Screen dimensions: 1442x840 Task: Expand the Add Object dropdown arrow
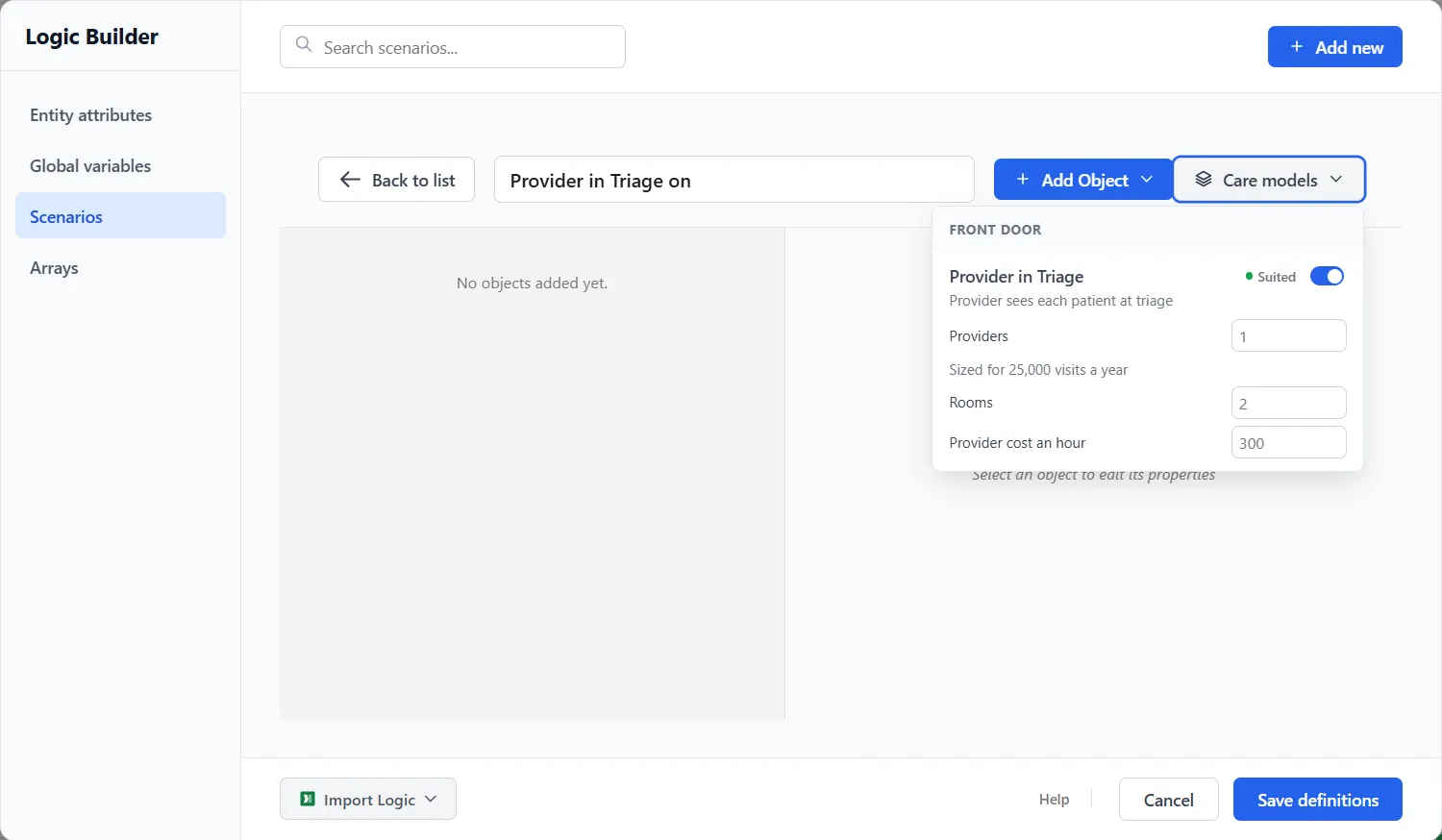[1147, 180]
